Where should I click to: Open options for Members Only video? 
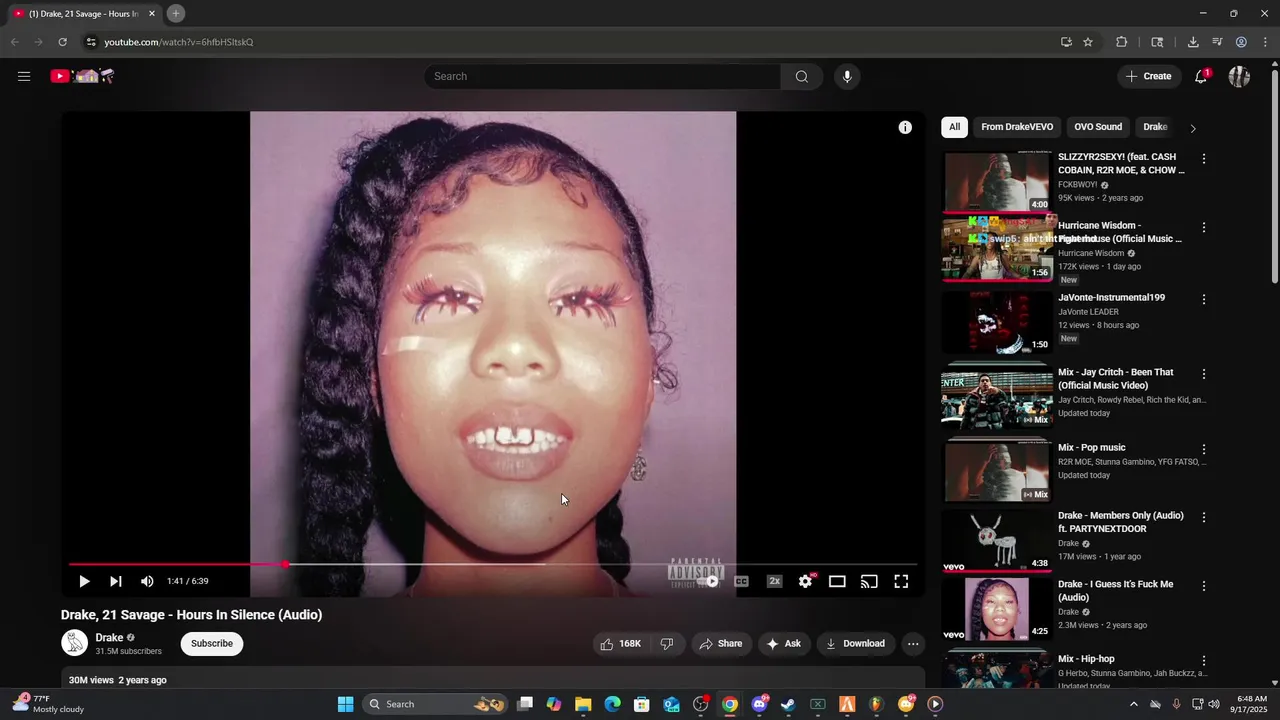pos(1204,518)
